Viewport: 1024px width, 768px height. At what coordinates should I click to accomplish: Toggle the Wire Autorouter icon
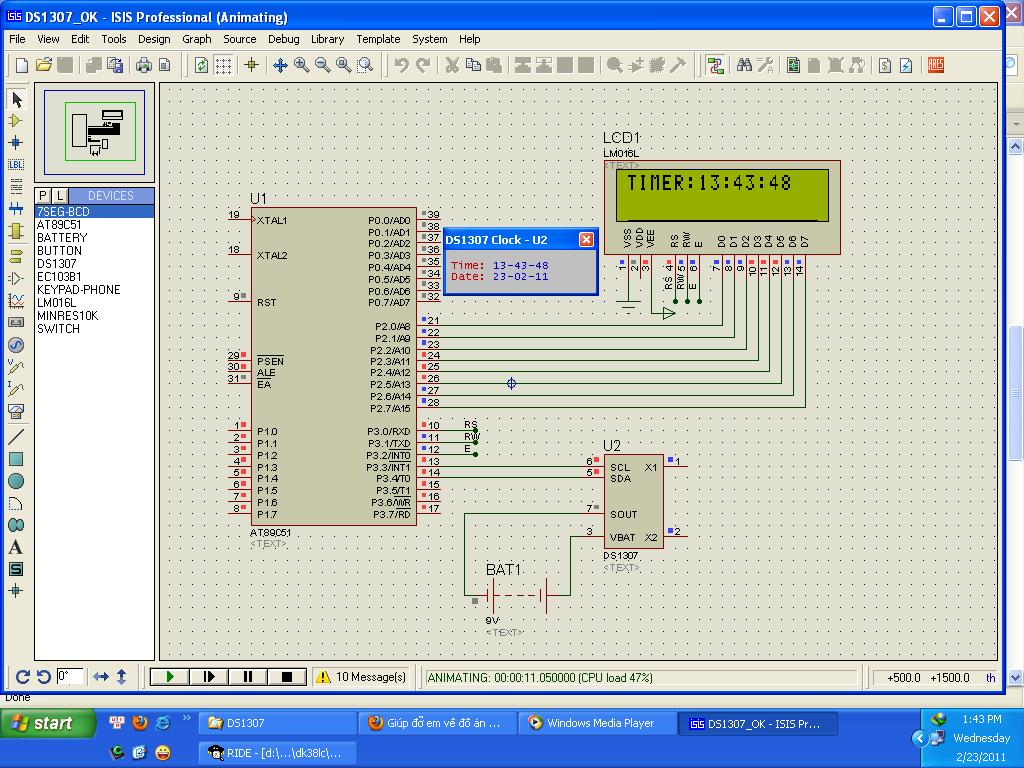click(x=715, y=65)
